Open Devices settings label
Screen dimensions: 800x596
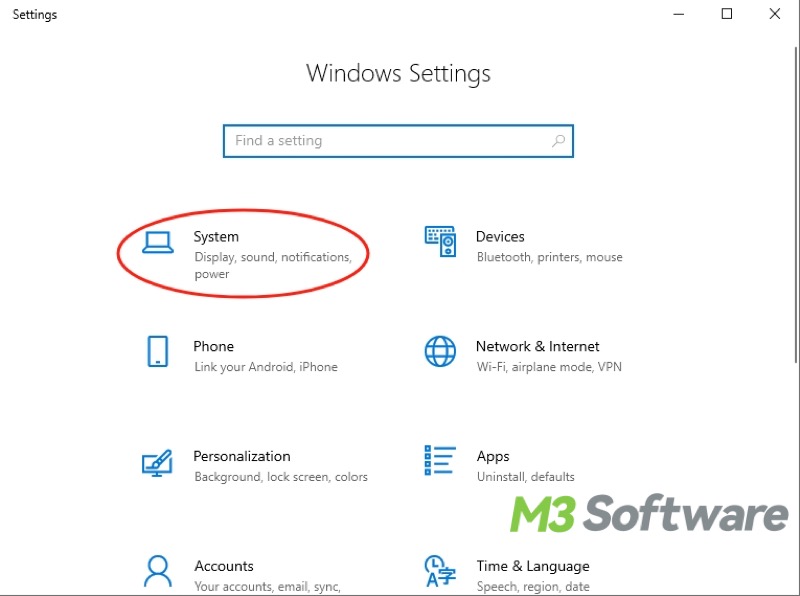500,237
